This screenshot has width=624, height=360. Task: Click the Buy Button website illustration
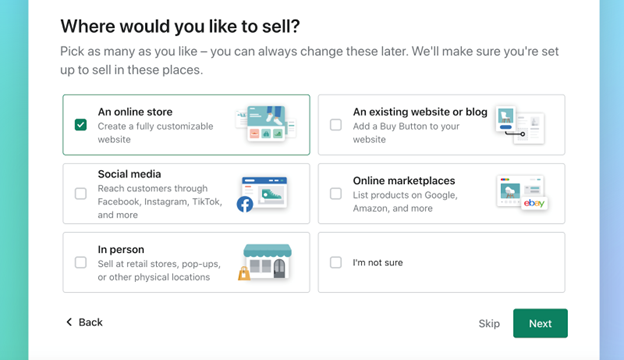coord(520,125)
